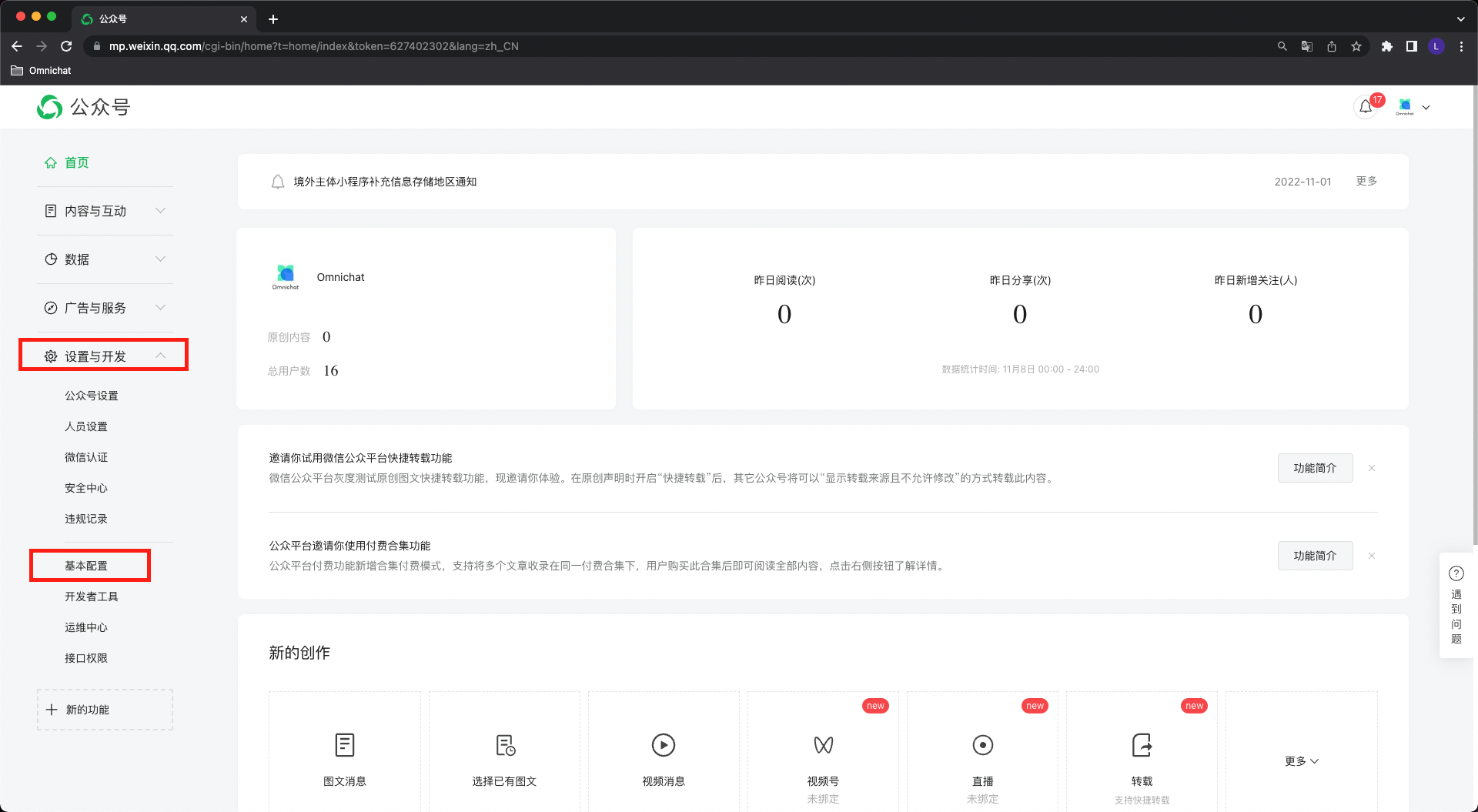Click the 视频消息 play icon
The image size is (1478, 812).
[x=663, y=745]
